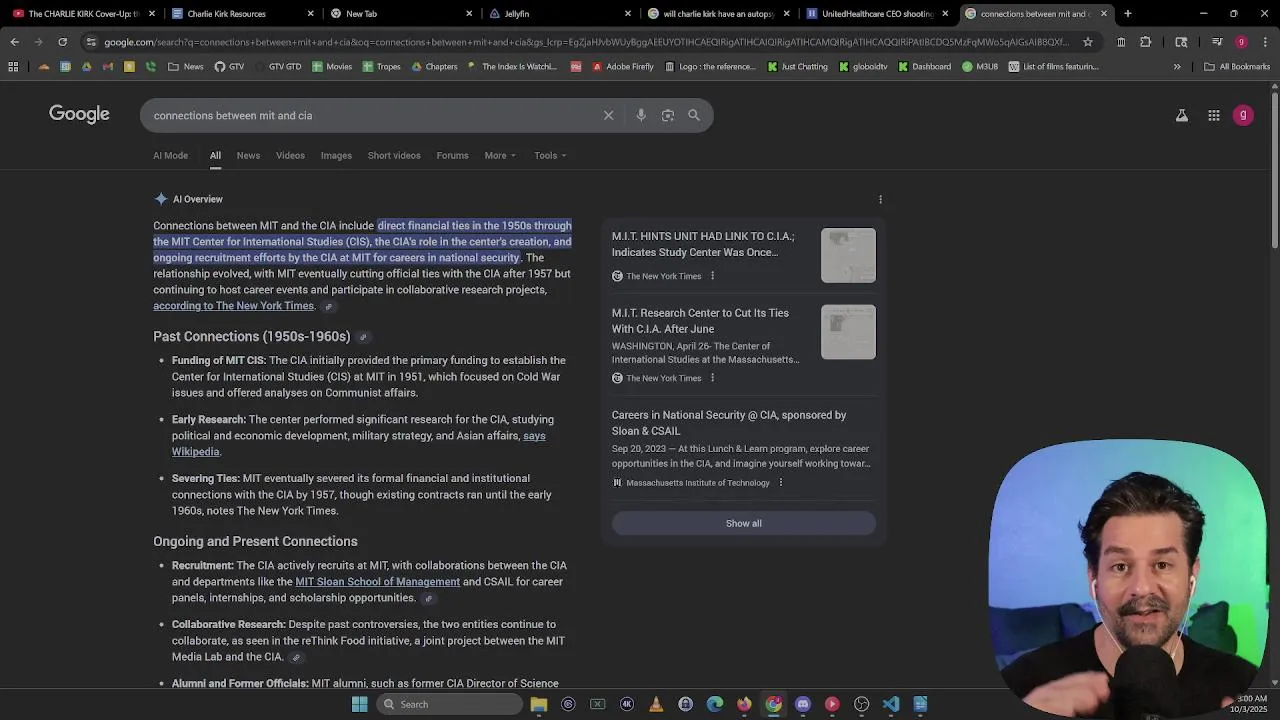This screenshot has width=1280, height=720.
Task: Open three-dot menu on the Massachusetts Institute of Technology result
Action: 780,483
